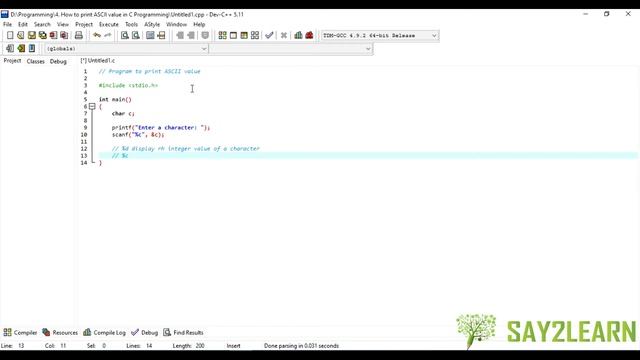Click the gray X Stop Execution icon
640x360 pixels.
coord(284,36)
